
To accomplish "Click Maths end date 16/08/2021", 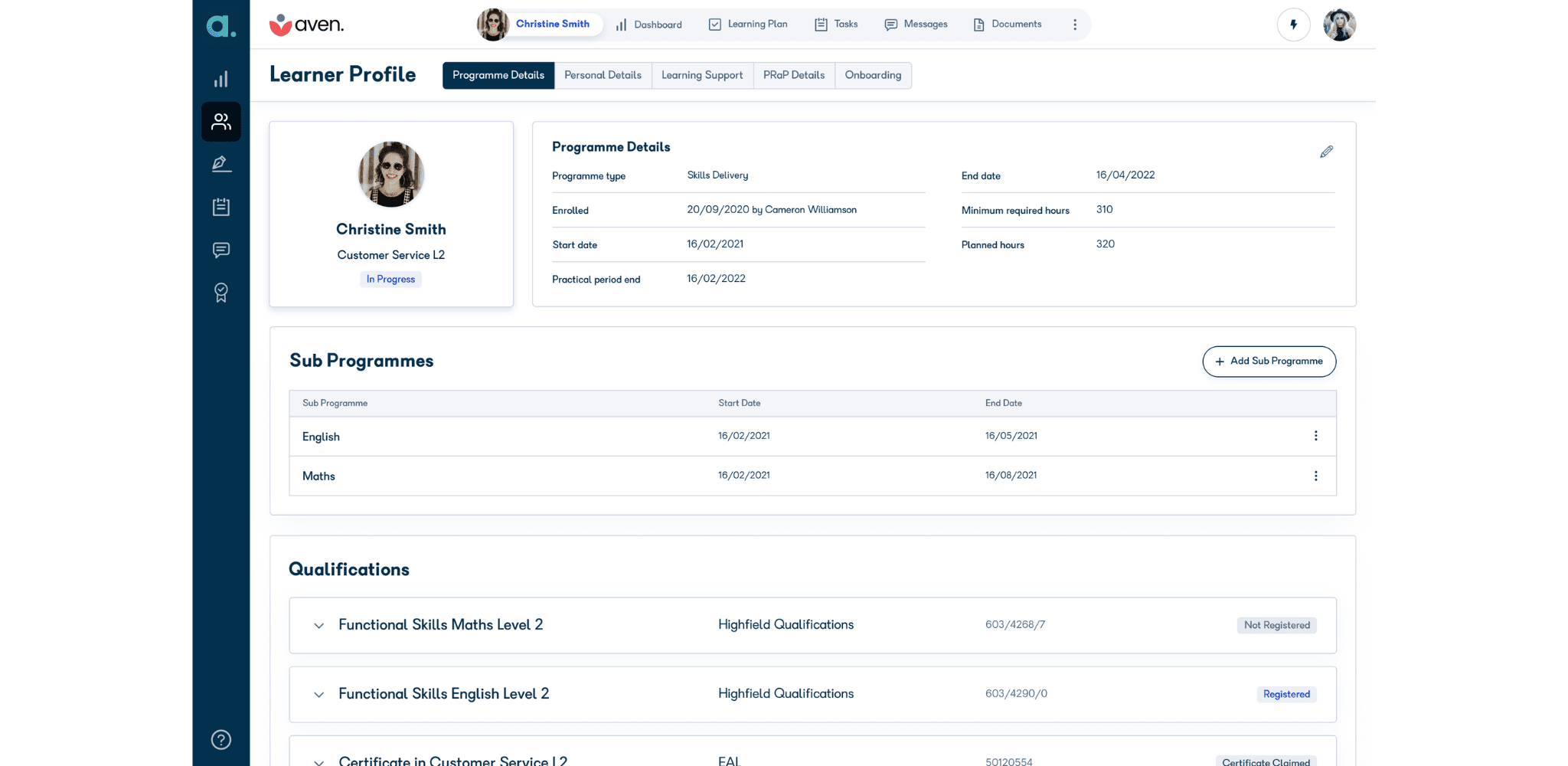I will click(x=1011, y=476).
